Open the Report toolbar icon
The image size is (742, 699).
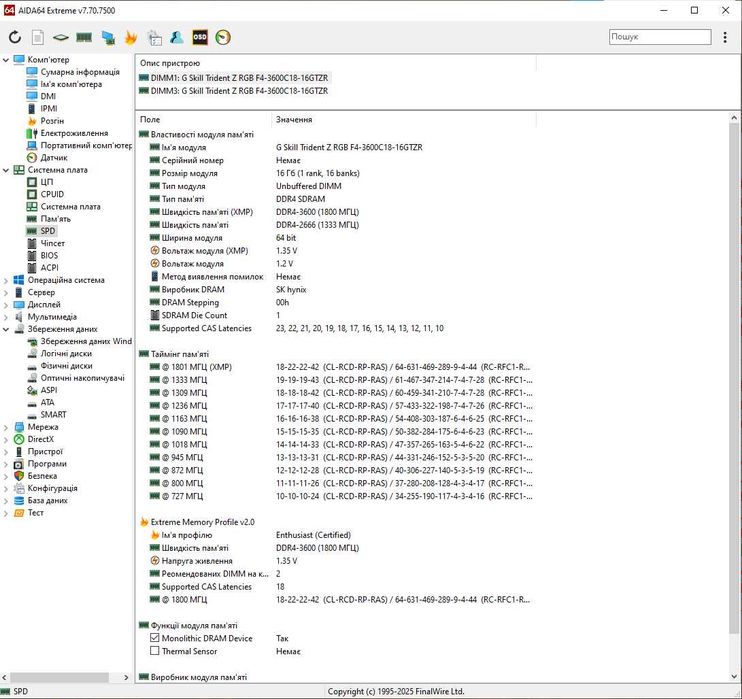[x=38, y=37]
